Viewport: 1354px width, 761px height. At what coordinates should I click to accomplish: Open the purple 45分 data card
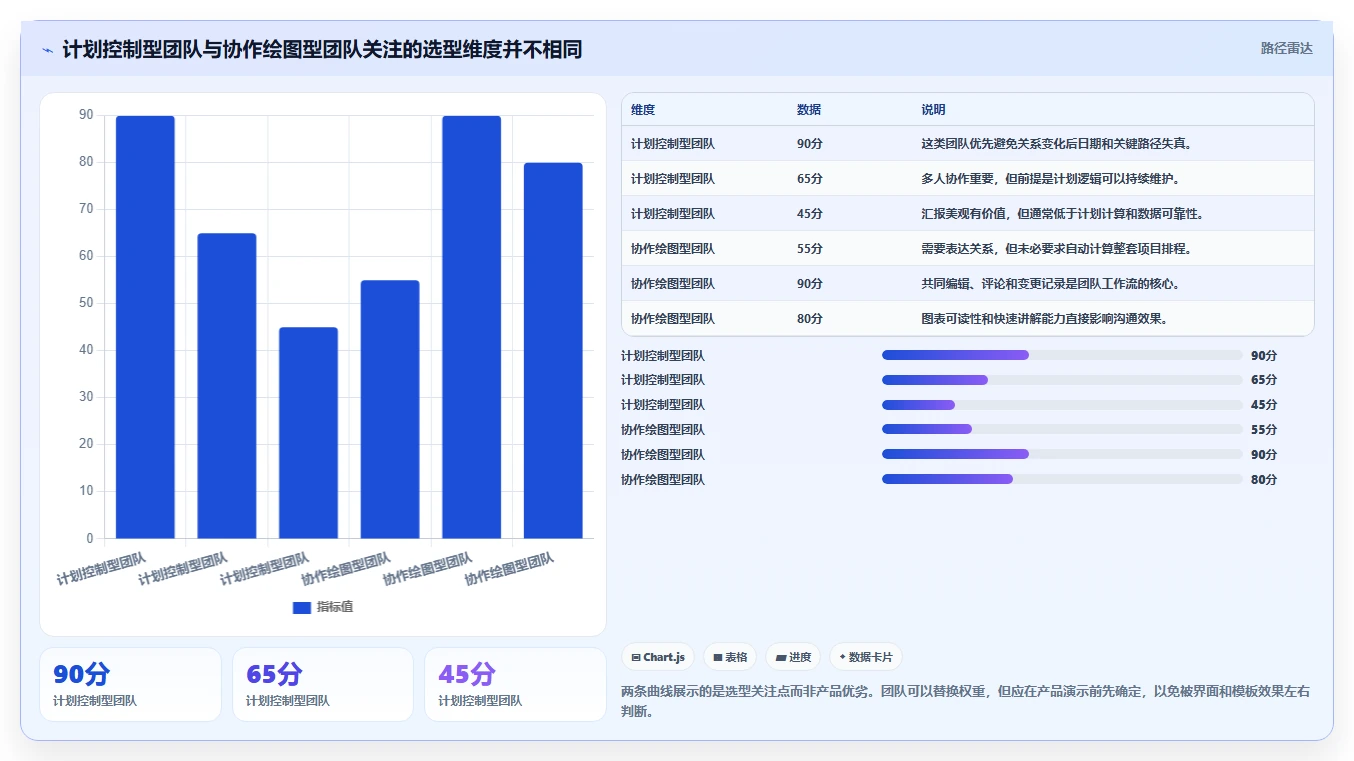coord(515,684)
